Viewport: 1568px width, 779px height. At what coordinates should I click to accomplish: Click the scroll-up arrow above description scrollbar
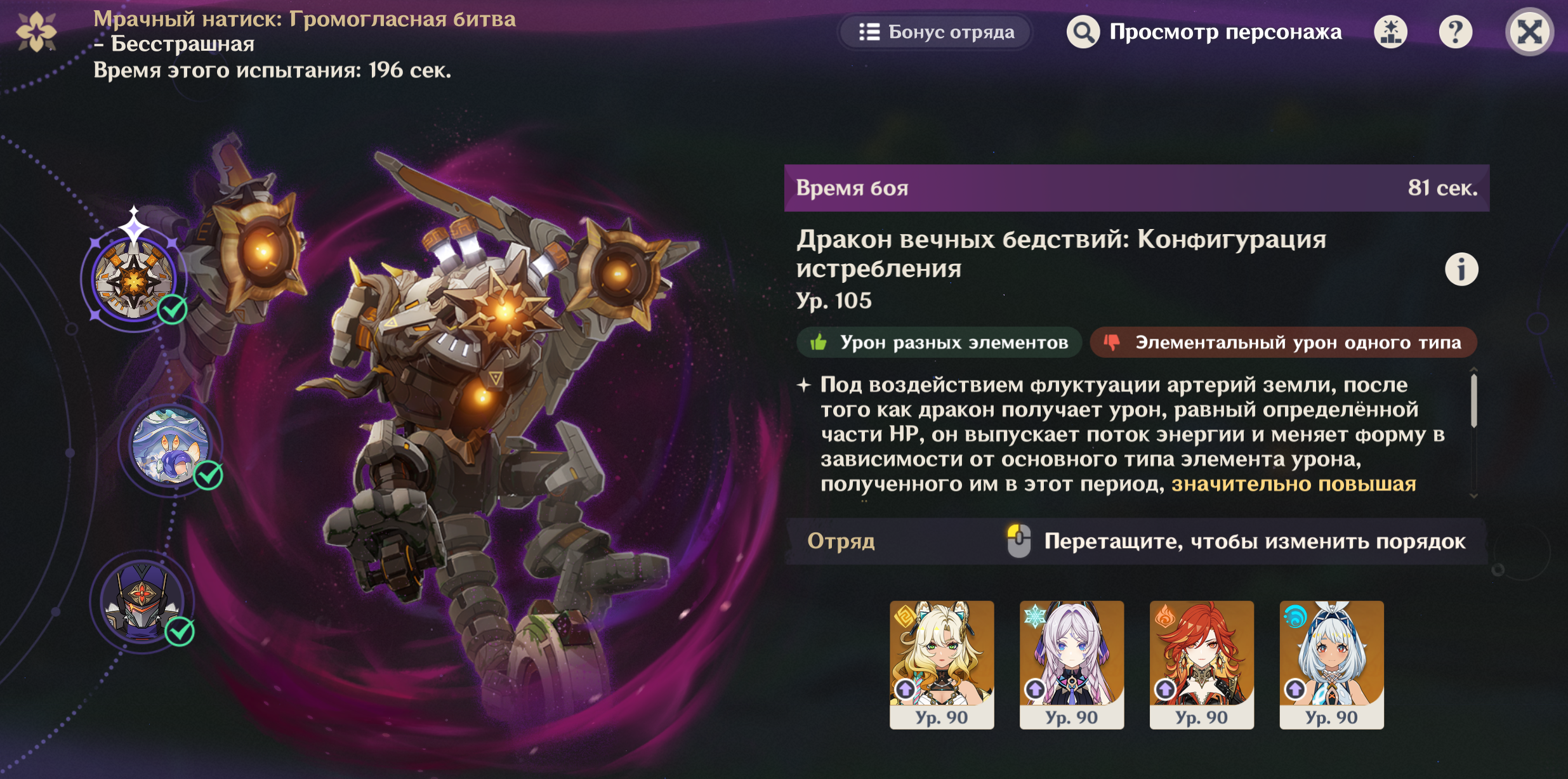1473,369
